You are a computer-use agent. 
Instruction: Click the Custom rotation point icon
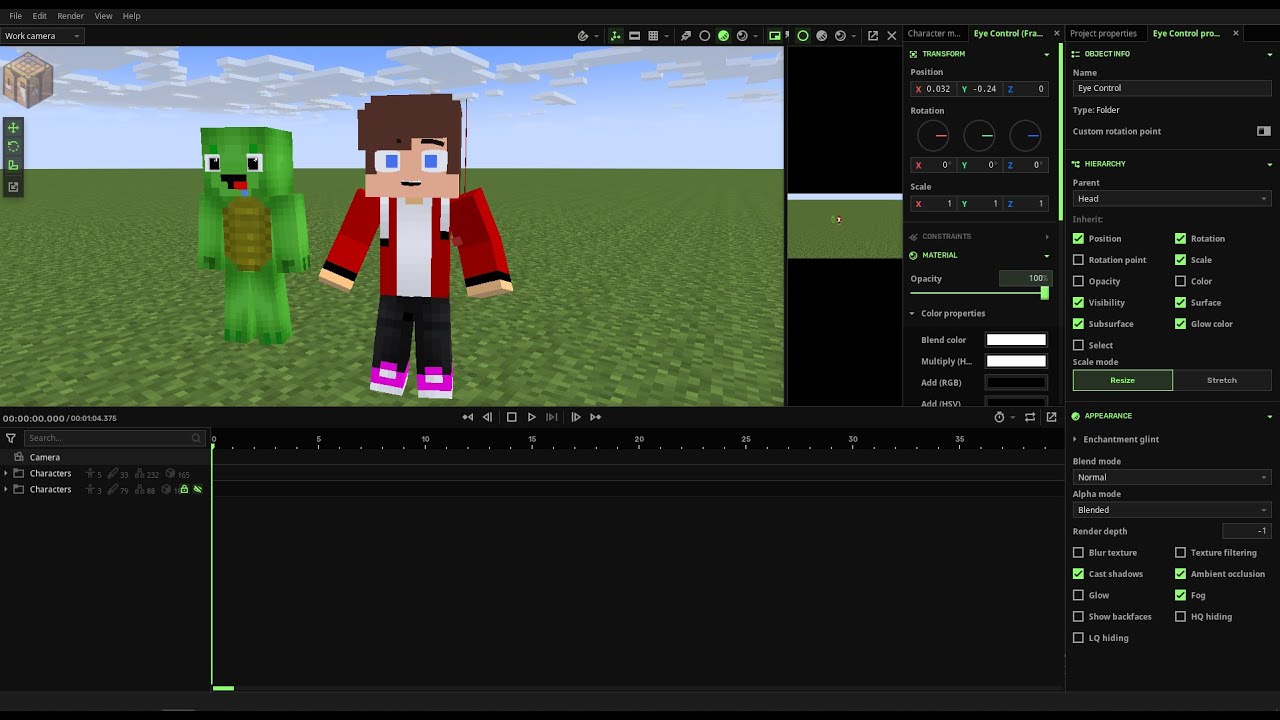pyautogui.click(x=1263, y=131)
